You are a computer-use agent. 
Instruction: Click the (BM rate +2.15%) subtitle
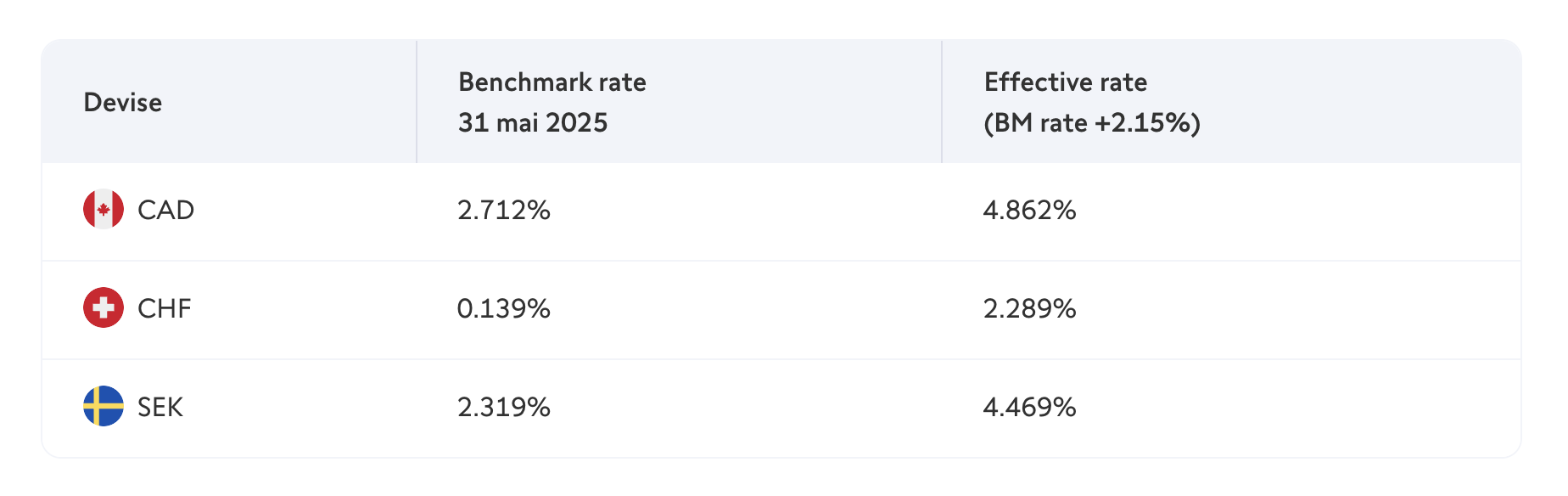point(1092,123)
